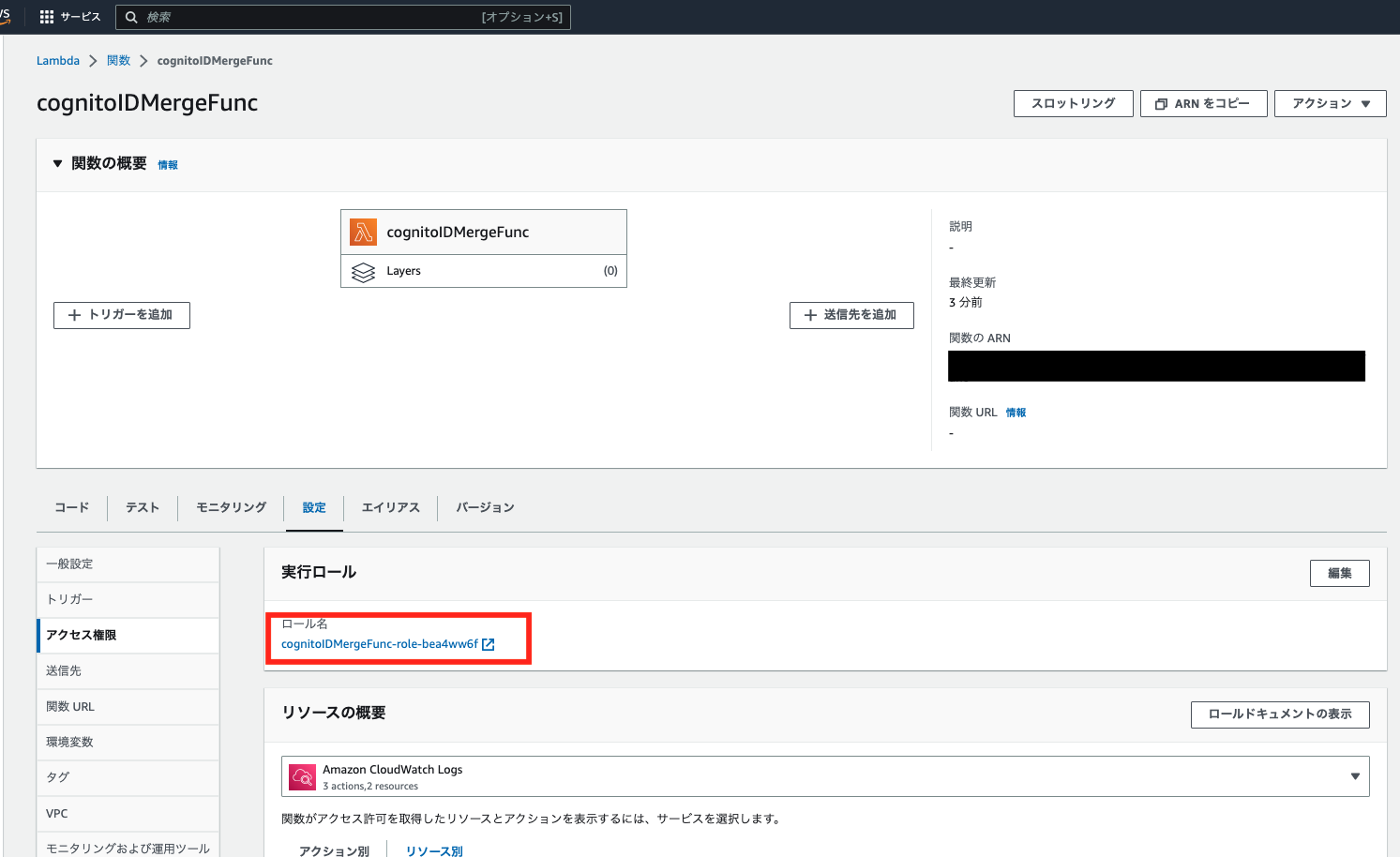Click the Lambda function orange icon
1400x857 pixels.
tap(363, 232)
